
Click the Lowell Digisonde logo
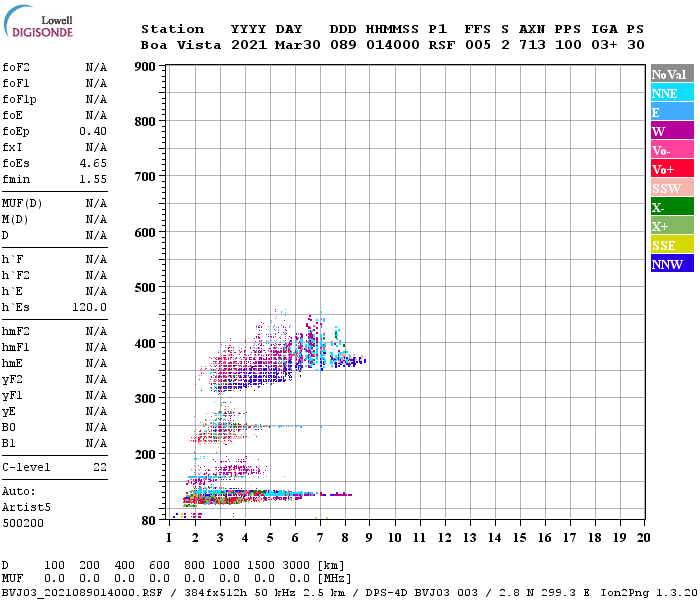38,21
